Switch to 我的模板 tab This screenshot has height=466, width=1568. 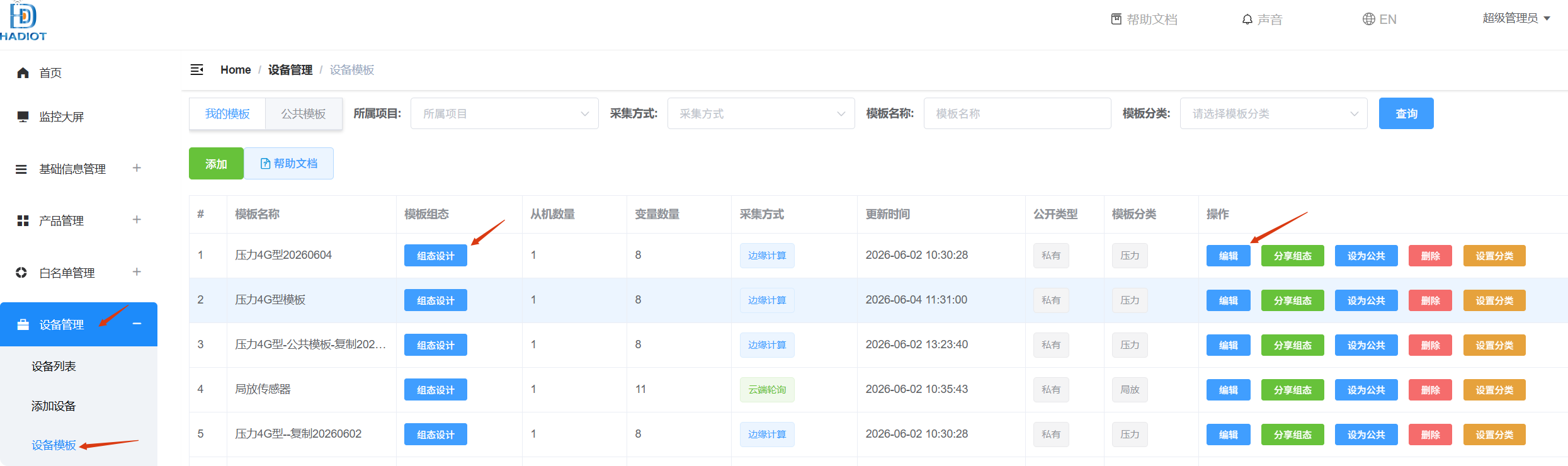coord(227,114)
